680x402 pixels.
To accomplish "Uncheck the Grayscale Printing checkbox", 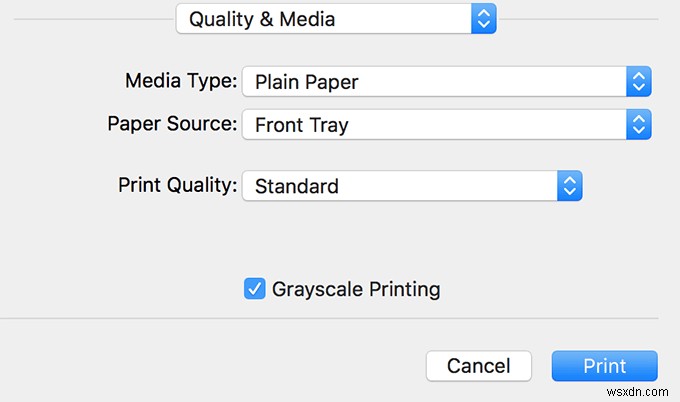I will (254, 290).
